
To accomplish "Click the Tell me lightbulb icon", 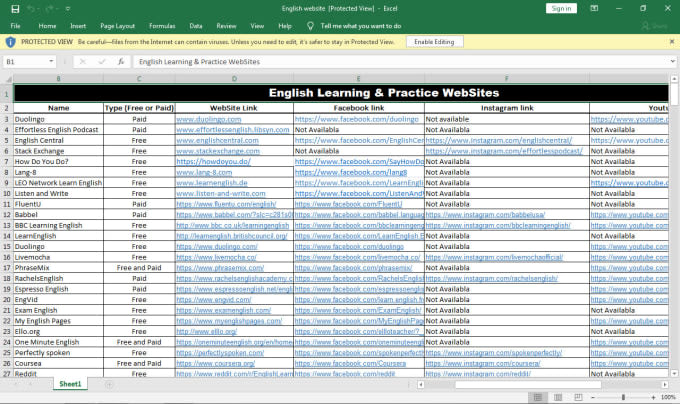I will [311, 26].
